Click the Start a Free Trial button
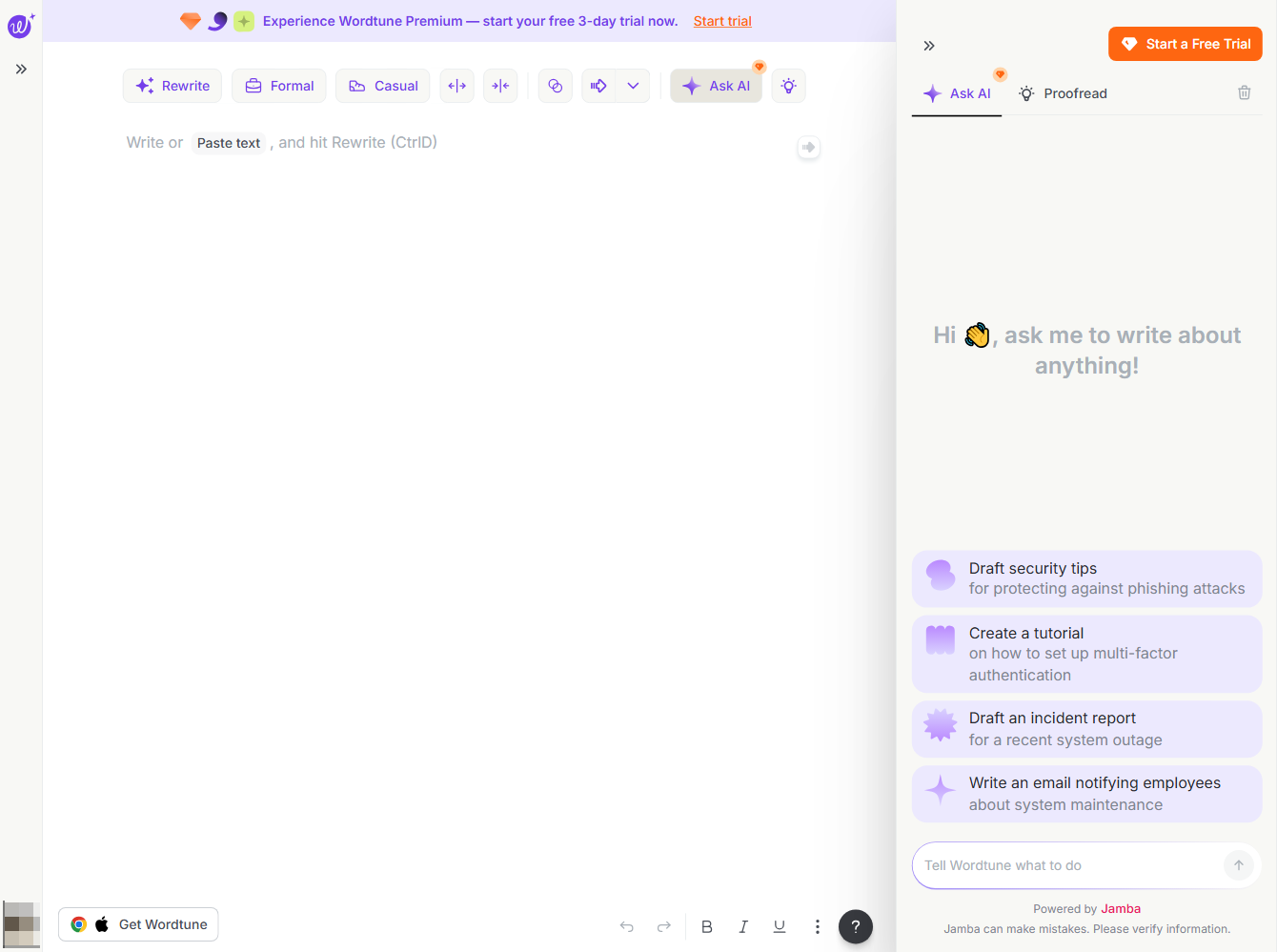Screen dimensions: 1277x952 pos(1185,44)
